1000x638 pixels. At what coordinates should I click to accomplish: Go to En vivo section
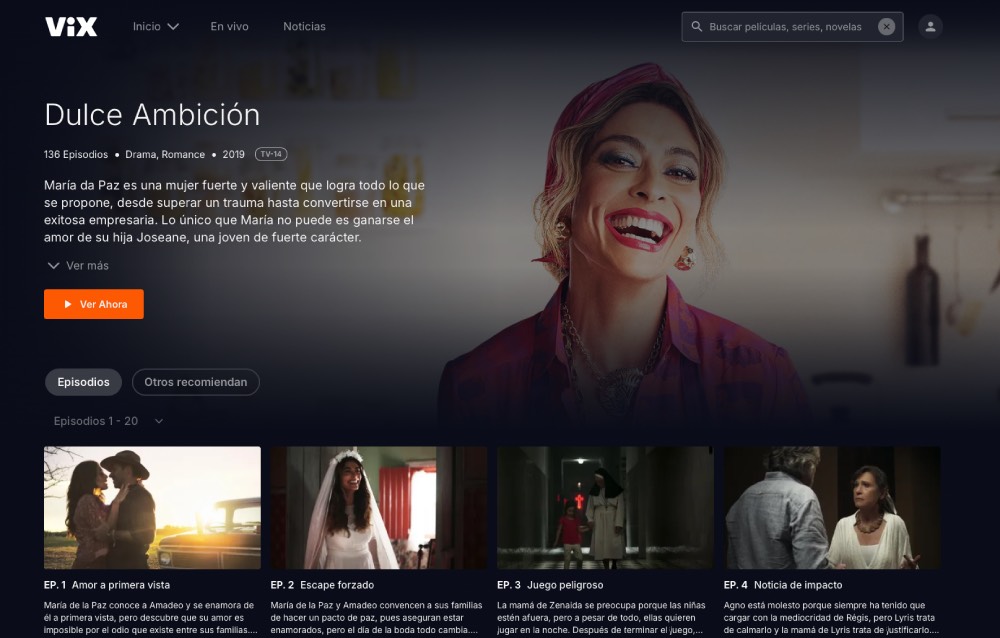229,27
